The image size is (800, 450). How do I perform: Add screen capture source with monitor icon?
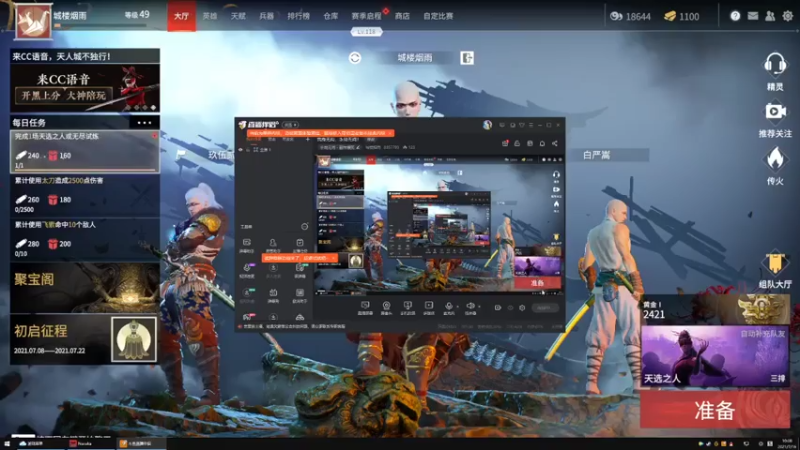[x=365, y=306]
